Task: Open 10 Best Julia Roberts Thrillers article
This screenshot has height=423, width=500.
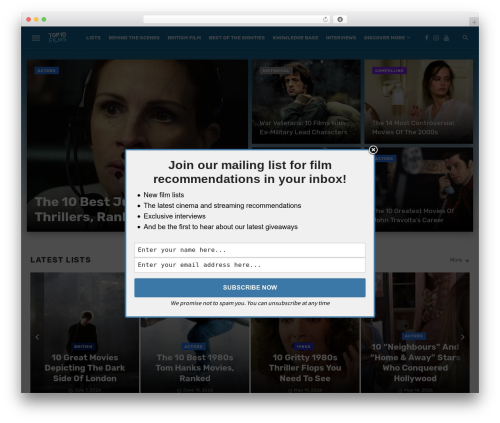Action: click(x=80, y=209)
